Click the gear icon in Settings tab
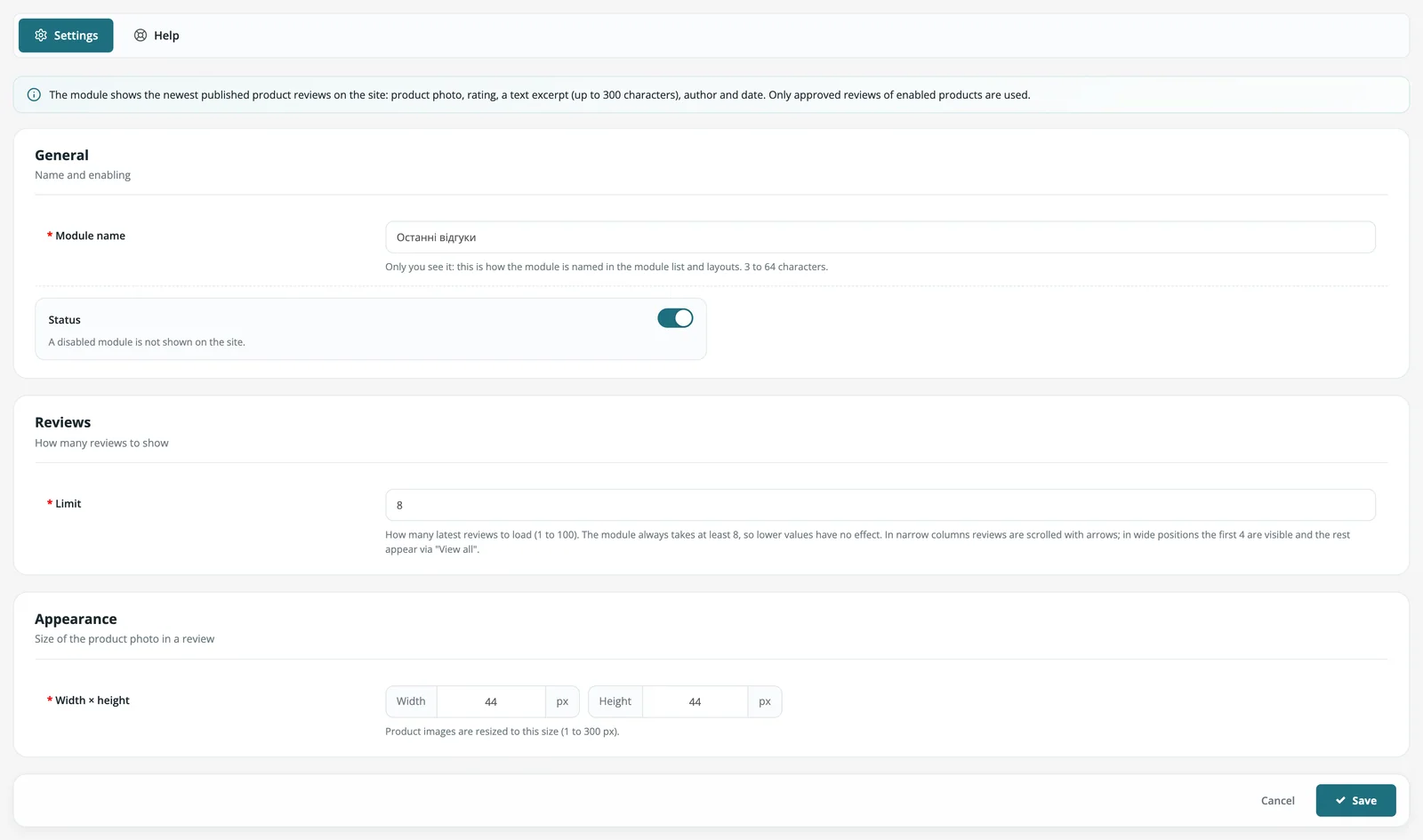This screenshot has width=1423, height=840. pyautogui.click(x=41, y=36)
